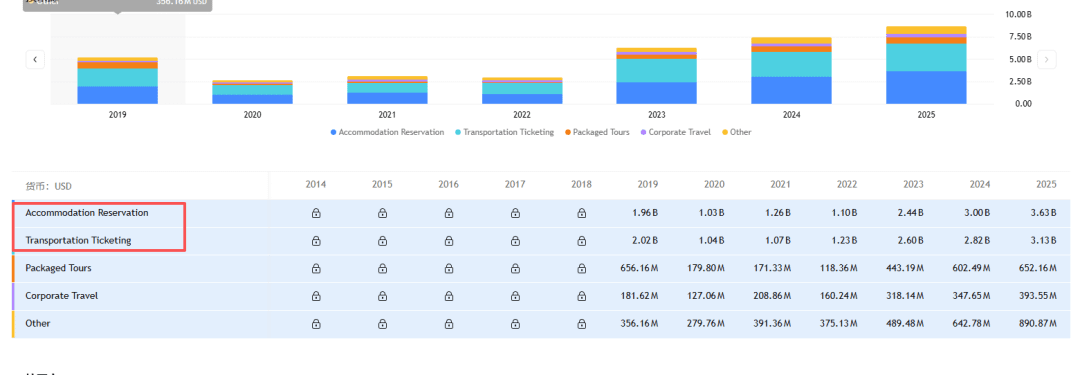Click the 3.63B Accommodation Reservation 2025 value

pyautogui.click(x=1043, y=214)
